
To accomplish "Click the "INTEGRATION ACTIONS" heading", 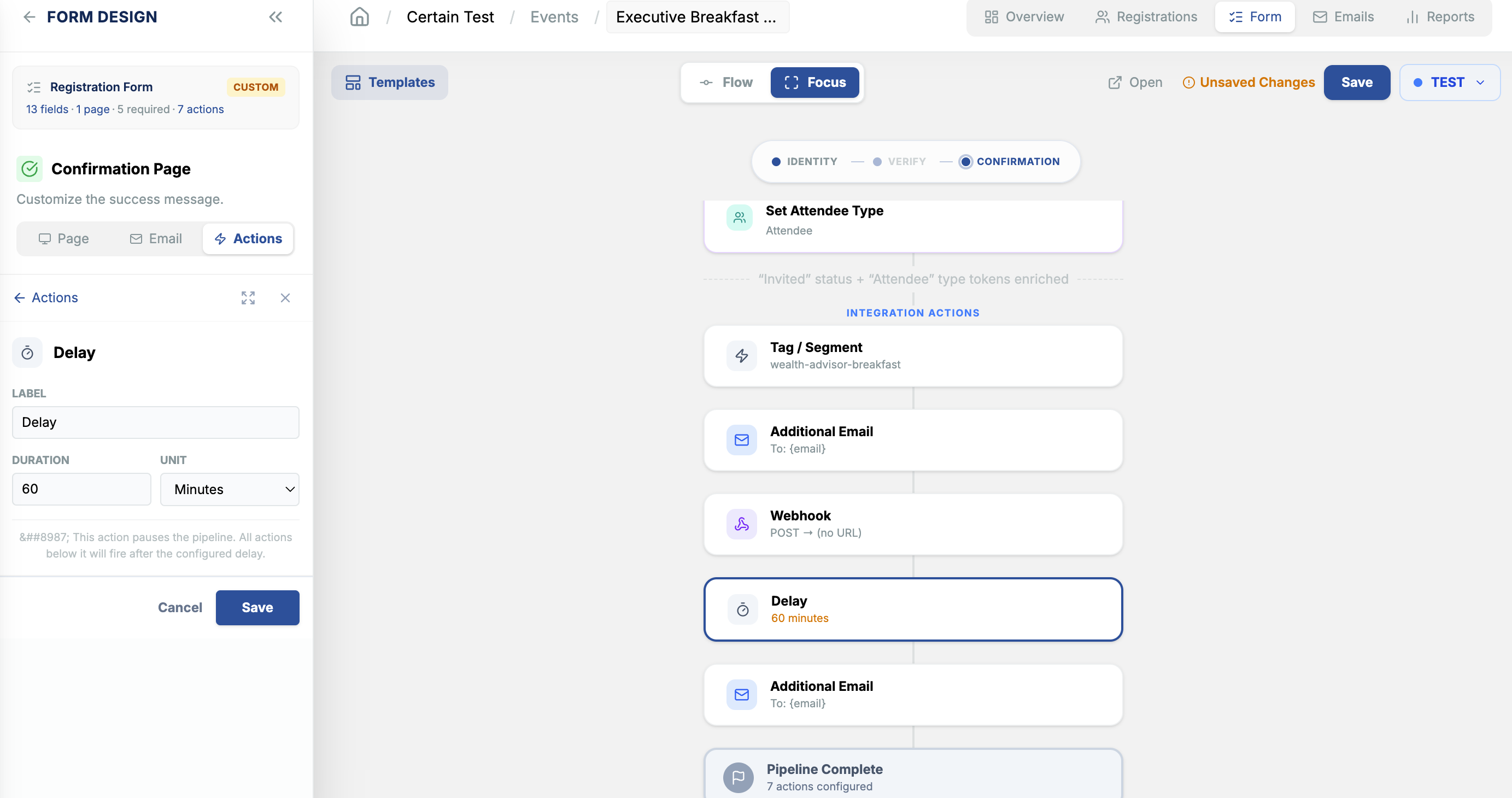I will [913, 313].
